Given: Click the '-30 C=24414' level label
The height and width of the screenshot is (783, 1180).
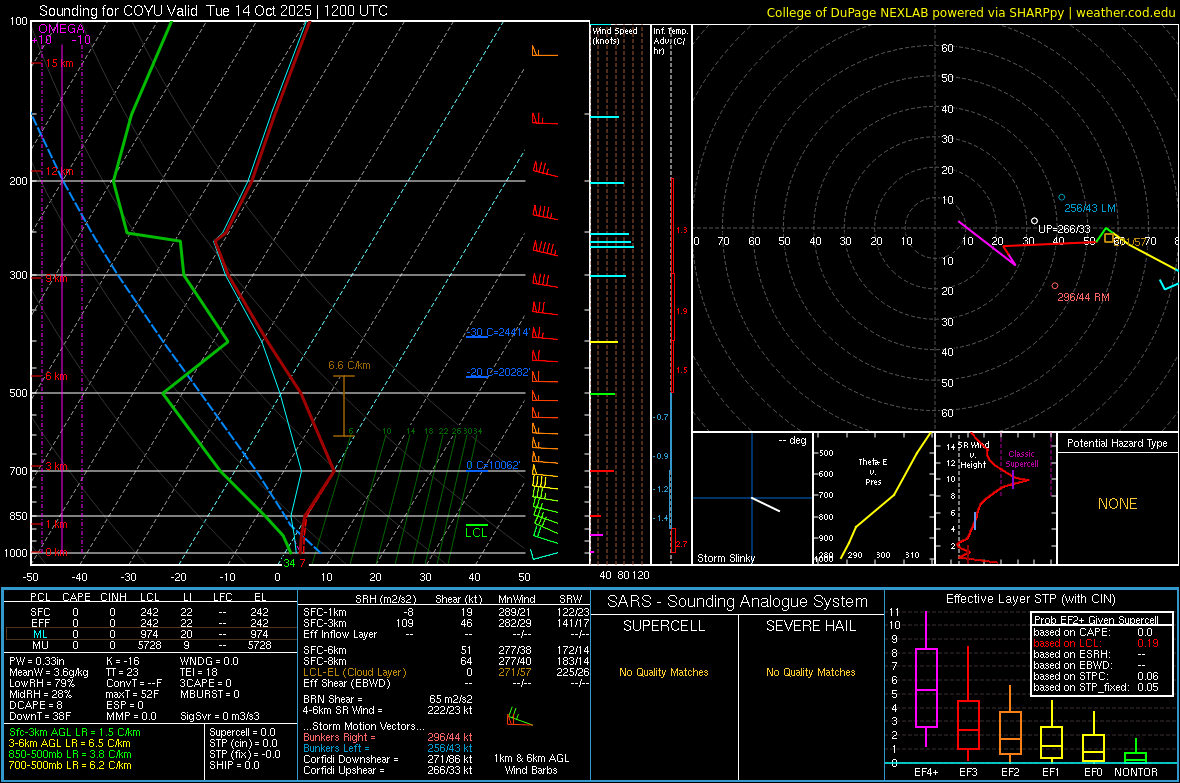Looking at the screenshot, I should pos(499,332).
